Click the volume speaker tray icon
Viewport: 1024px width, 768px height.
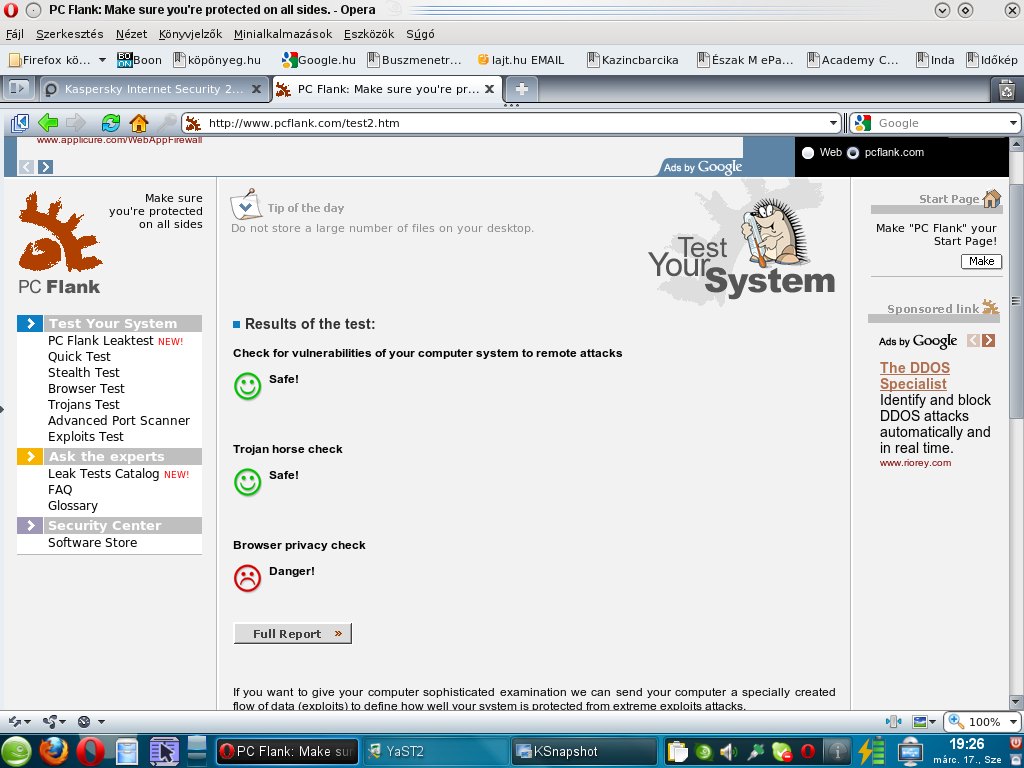coord(729,752)
